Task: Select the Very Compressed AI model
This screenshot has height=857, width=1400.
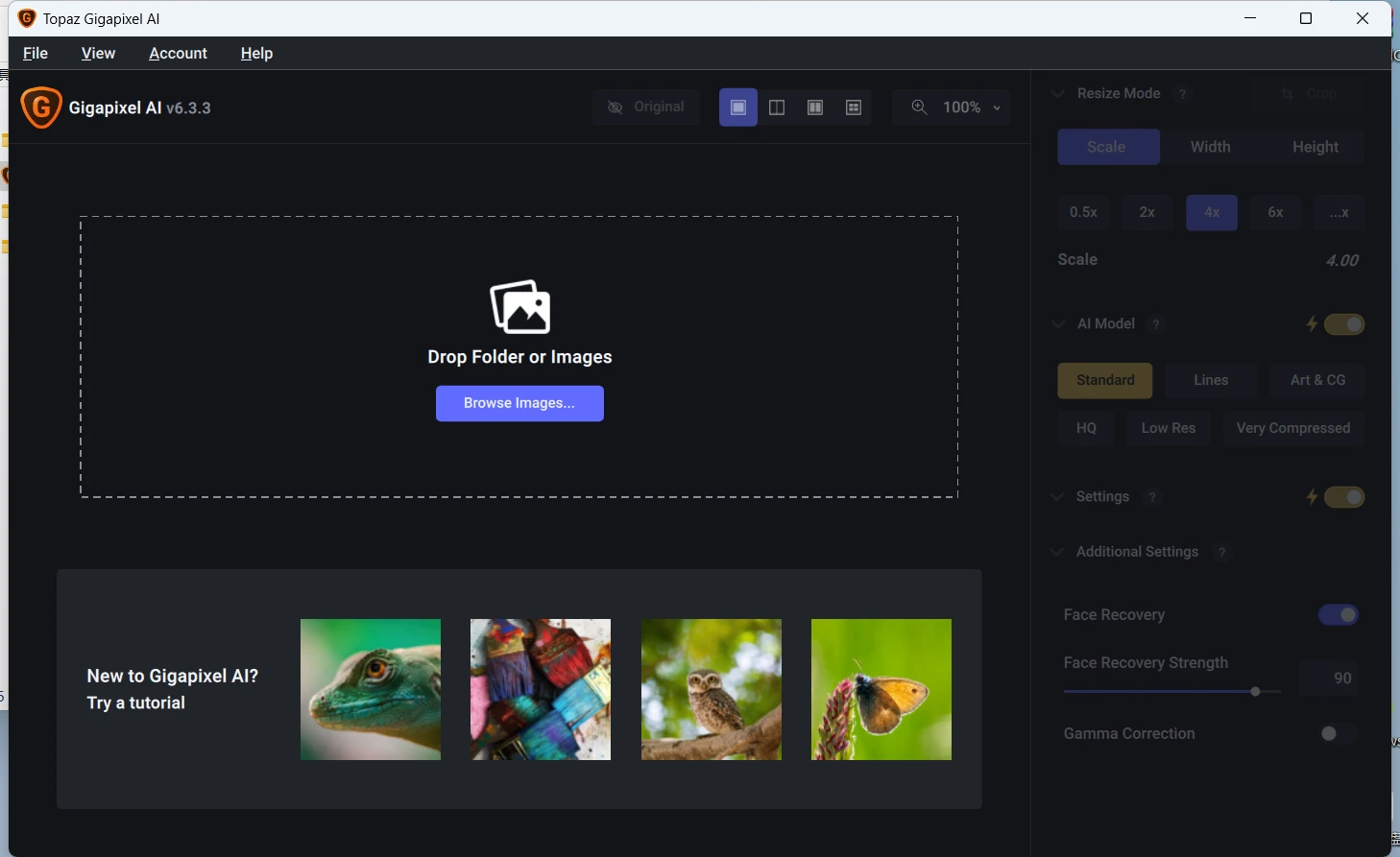Action: pos(1292,428)
